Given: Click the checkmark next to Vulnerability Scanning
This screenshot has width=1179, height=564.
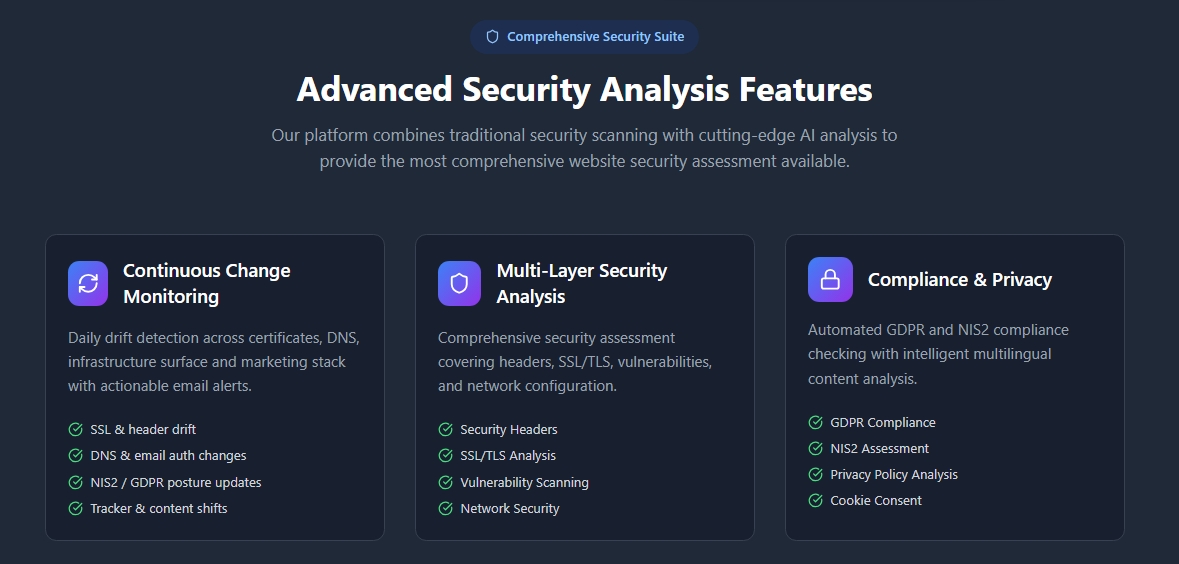Looking at the screenshot, I should point(446,483).
